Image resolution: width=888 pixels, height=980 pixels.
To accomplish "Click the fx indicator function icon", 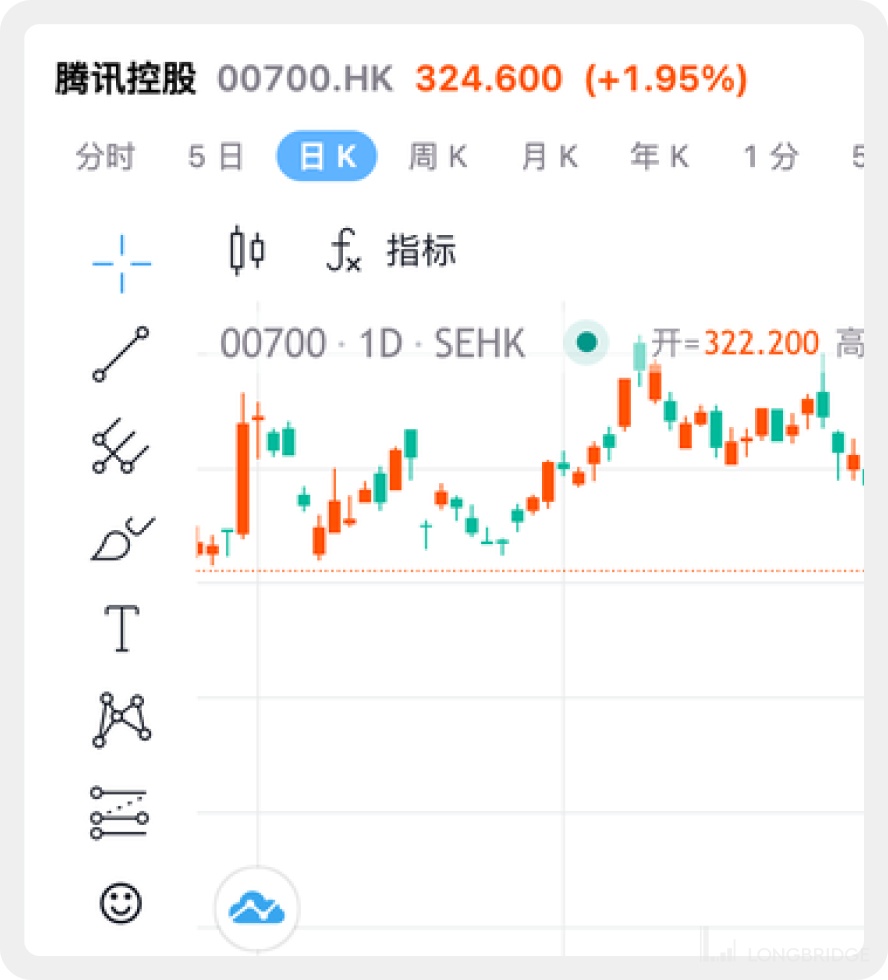I will tap(343, 250).
